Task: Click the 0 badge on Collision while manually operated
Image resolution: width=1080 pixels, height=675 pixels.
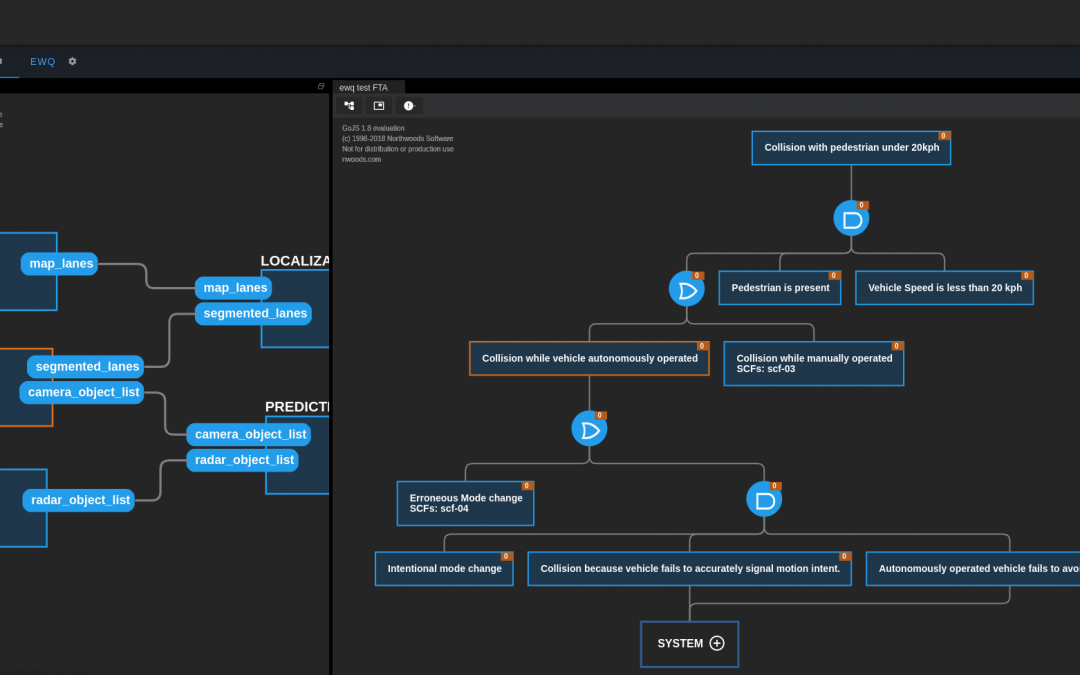Action: pyautogui.click(x=897, y=346)
